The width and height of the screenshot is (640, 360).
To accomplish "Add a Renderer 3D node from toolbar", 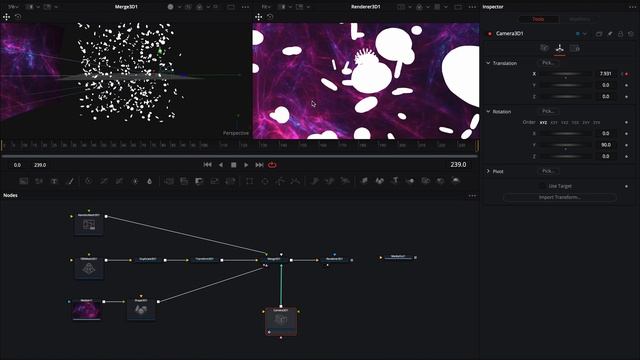I will 456,181.
